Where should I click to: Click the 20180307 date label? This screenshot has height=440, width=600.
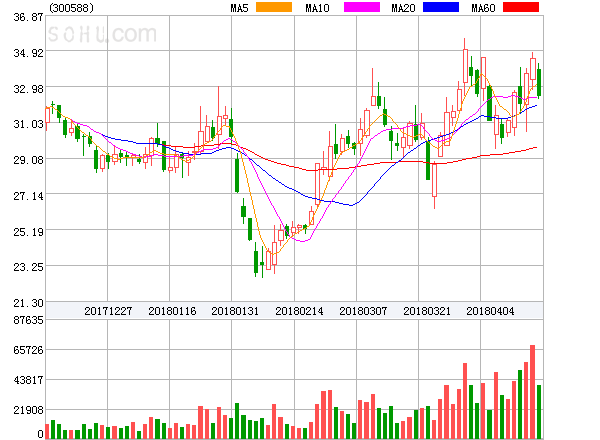pos(363,311)
